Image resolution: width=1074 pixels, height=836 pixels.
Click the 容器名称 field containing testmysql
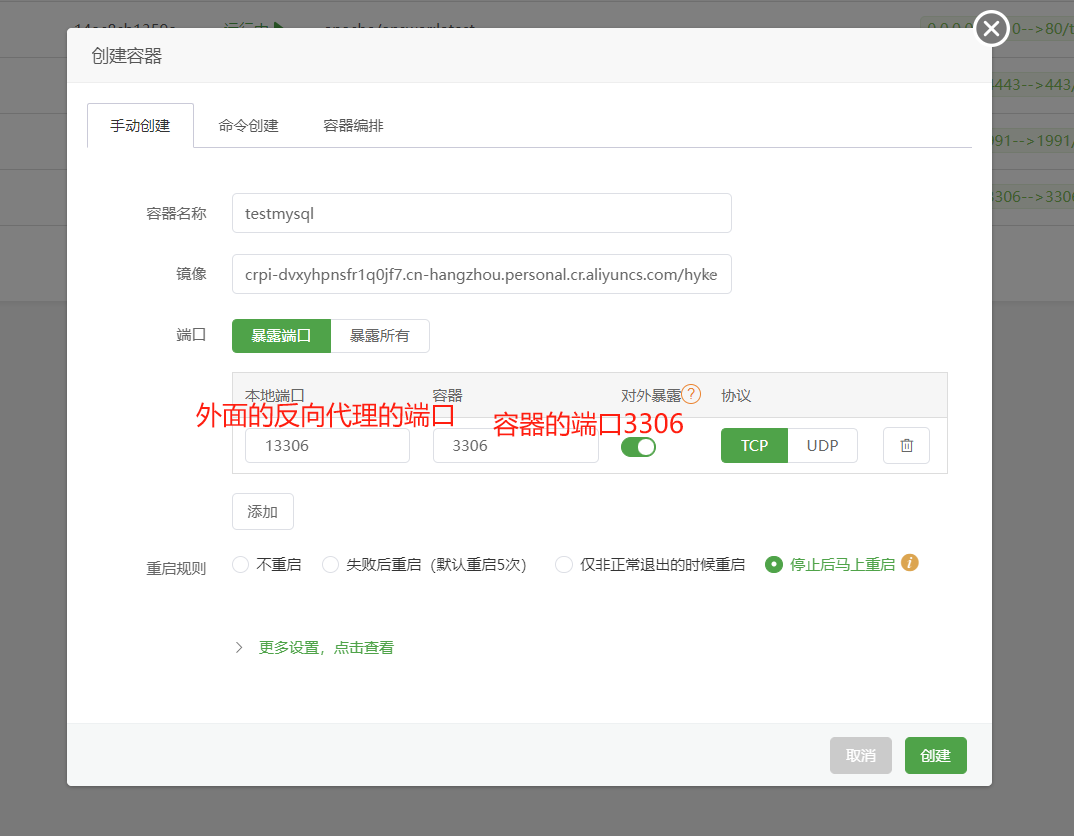481,213
